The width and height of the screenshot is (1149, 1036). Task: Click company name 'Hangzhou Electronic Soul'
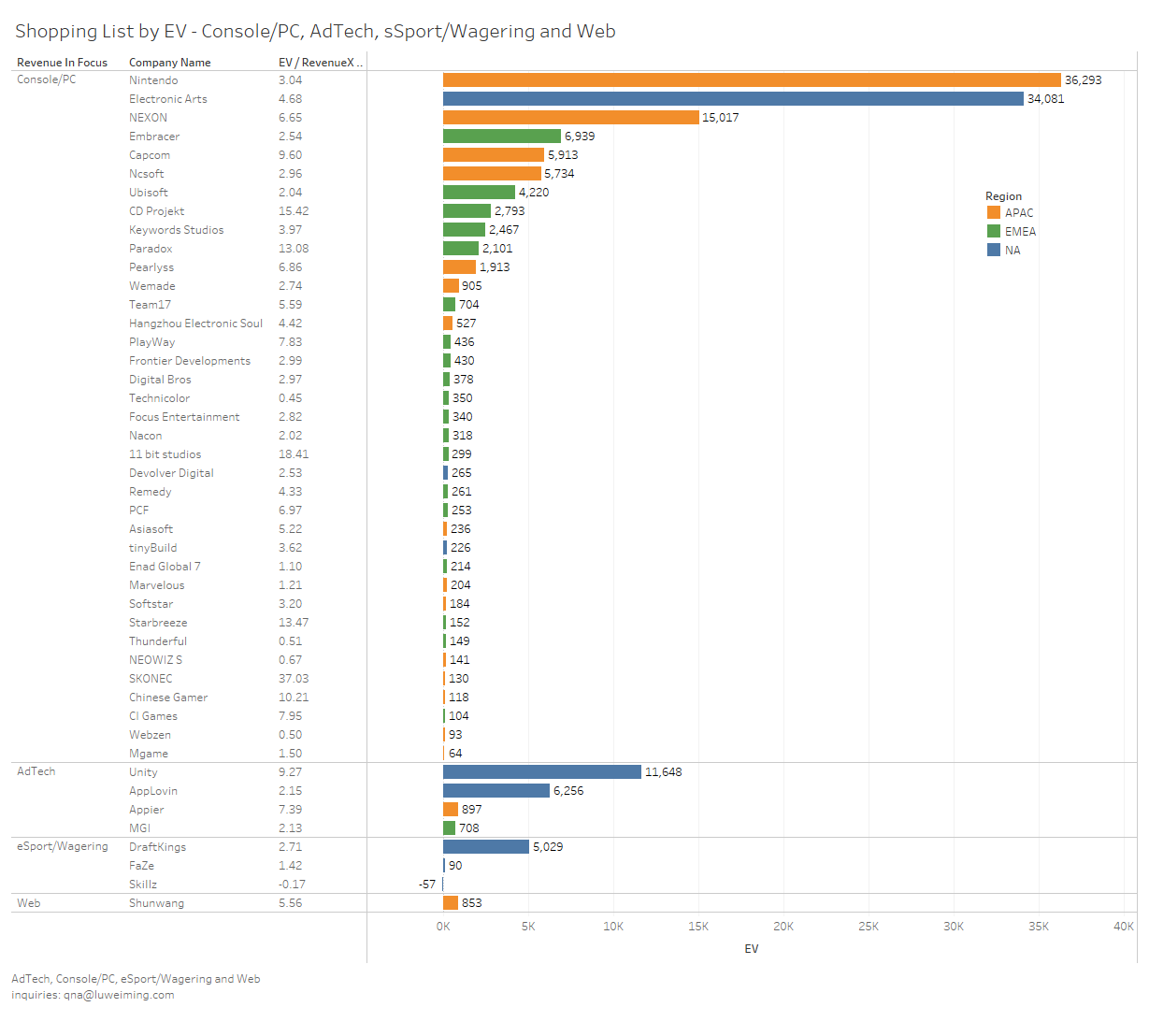click(x=196, y=324)
